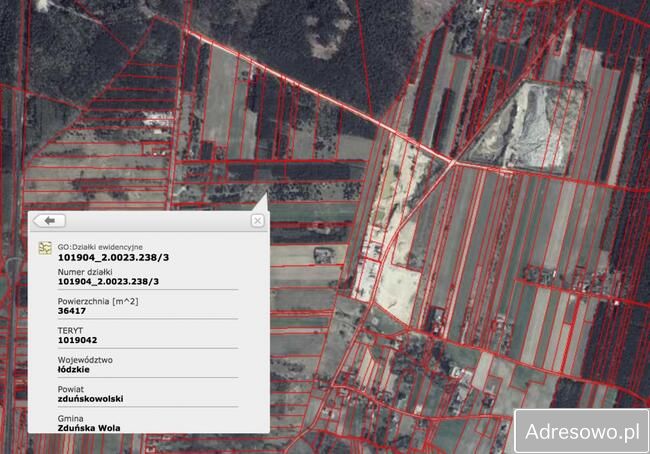Screen dimensions: 650x454
Task: Click the Gmina label
Action: pyautogui.click(x=70, y=418)
